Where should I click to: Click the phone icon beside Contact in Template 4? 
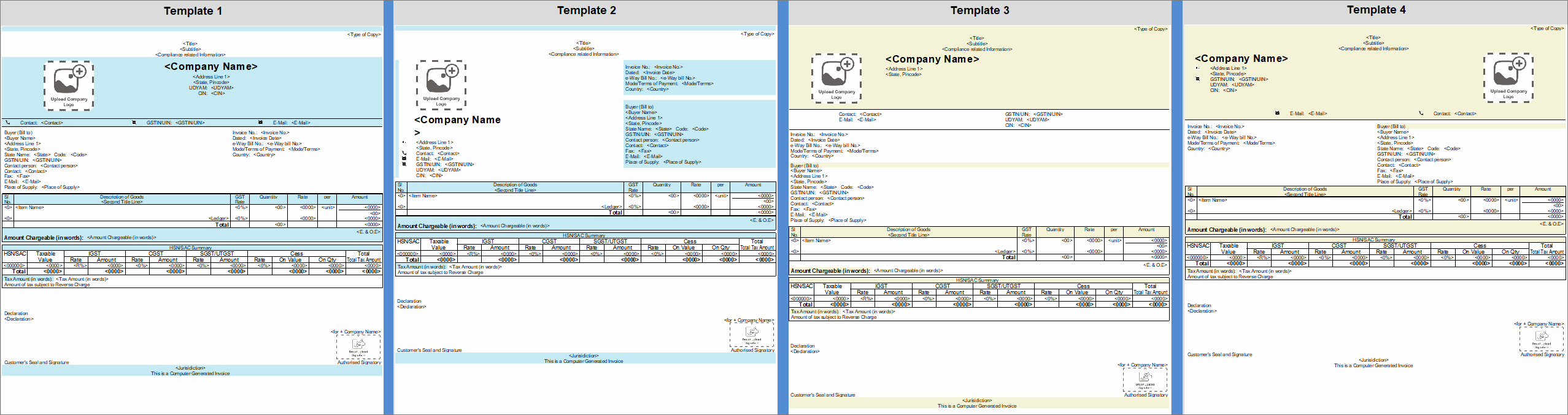pyautogui.click(x=1421, y=113)
